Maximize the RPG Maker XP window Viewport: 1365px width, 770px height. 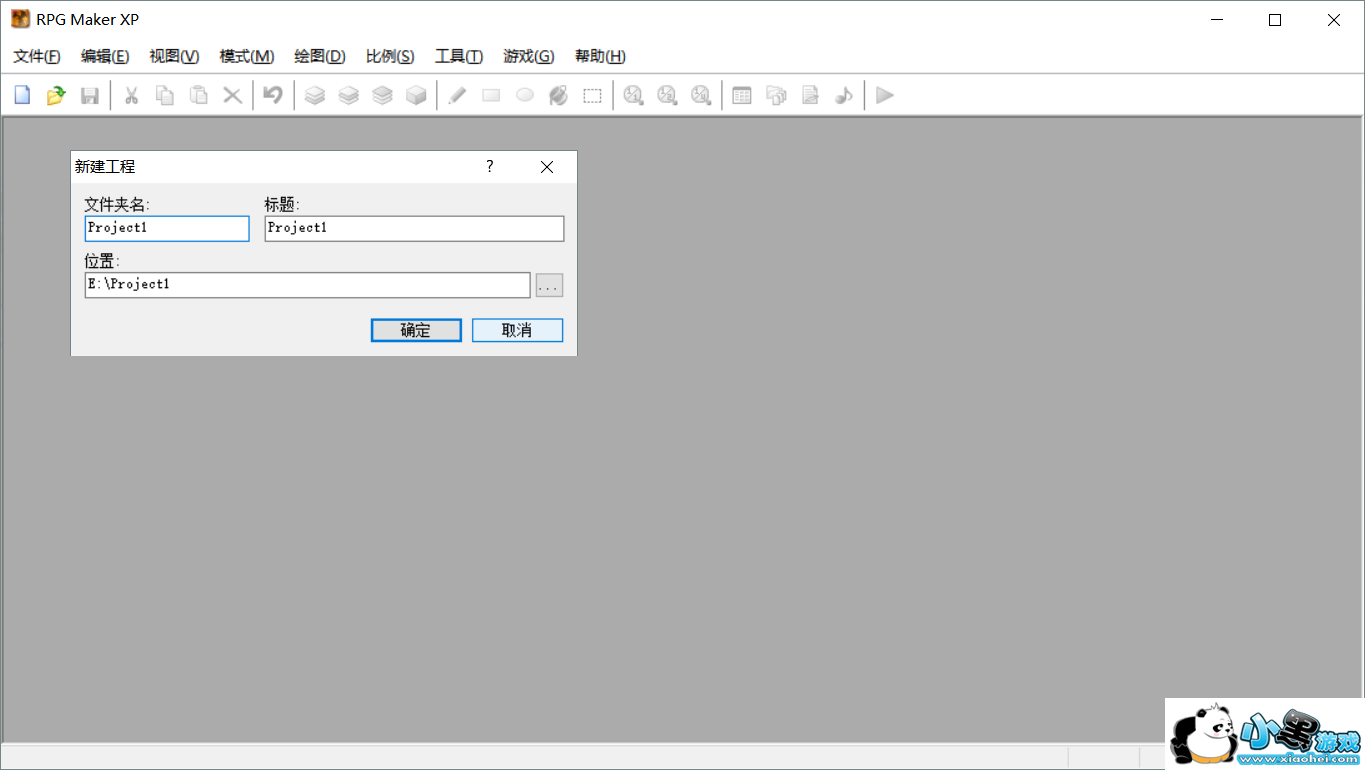(x=1275, y=19)
